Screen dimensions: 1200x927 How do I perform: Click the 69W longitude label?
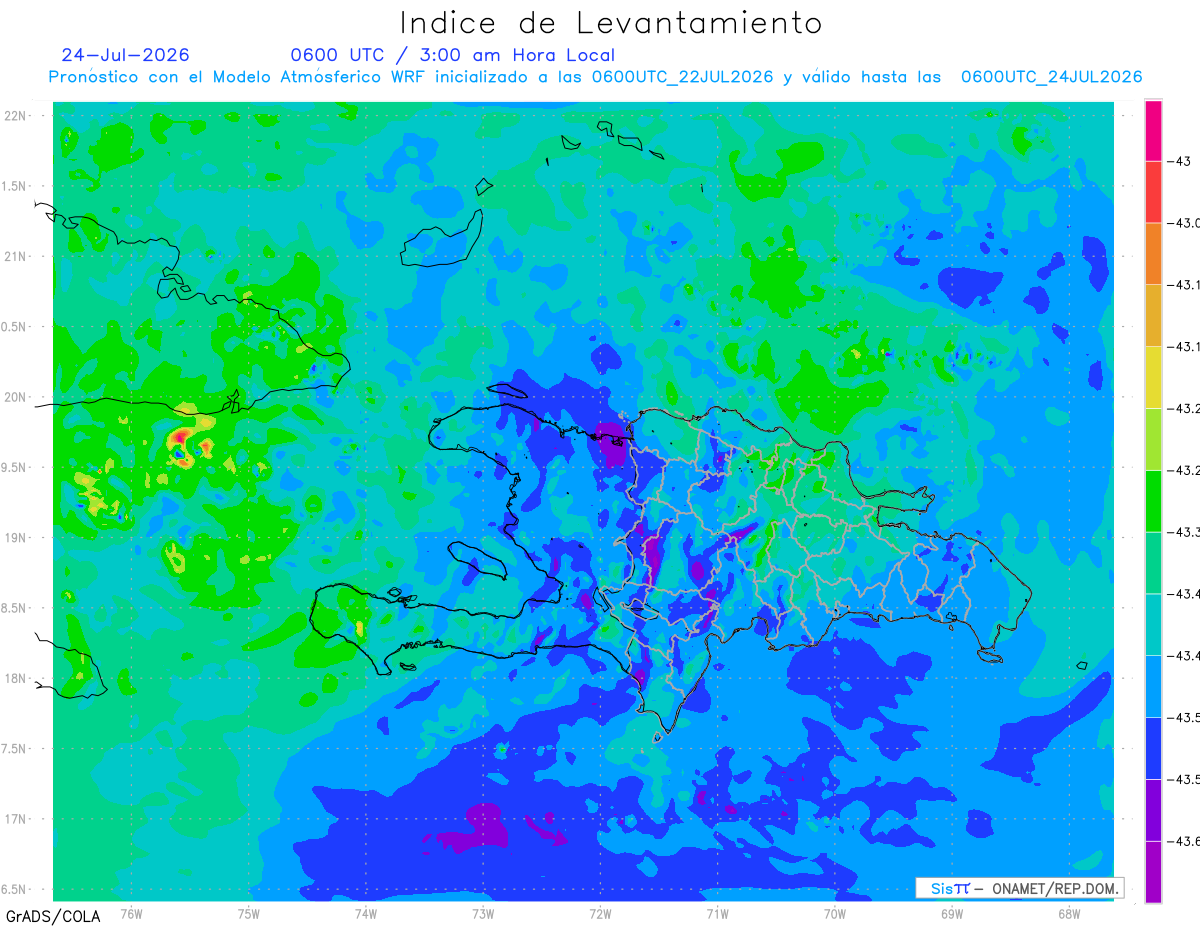tap(951, 913)
